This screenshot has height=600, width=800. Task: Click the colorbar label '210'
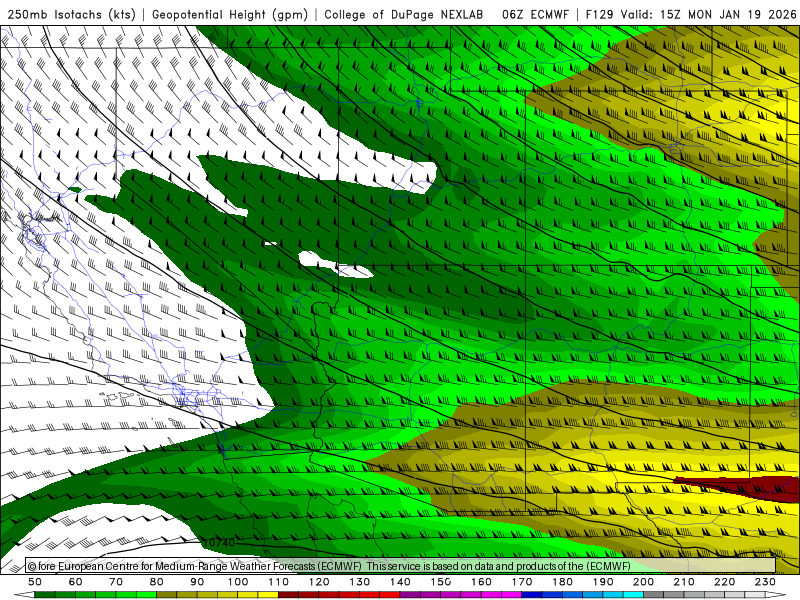685,582
